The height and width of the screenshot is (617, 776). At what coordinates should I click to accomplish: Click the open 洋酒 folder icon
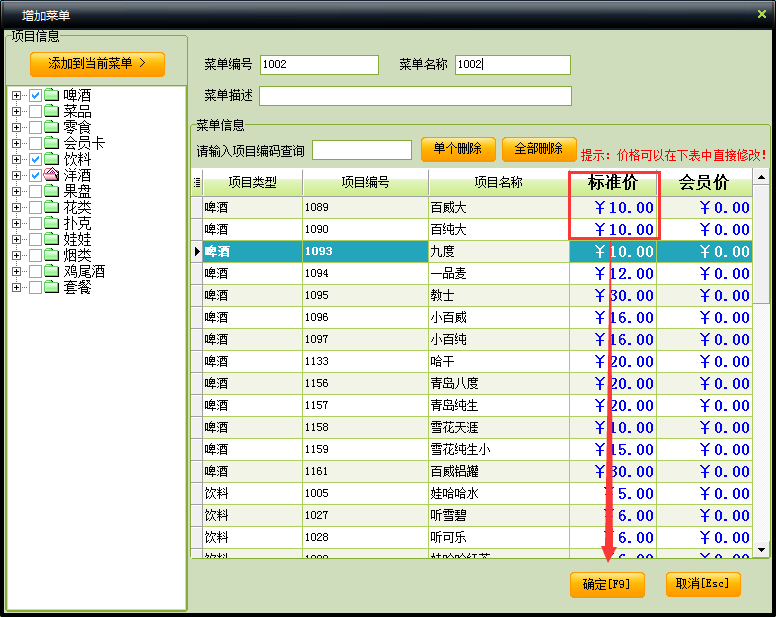pos(51,175)
